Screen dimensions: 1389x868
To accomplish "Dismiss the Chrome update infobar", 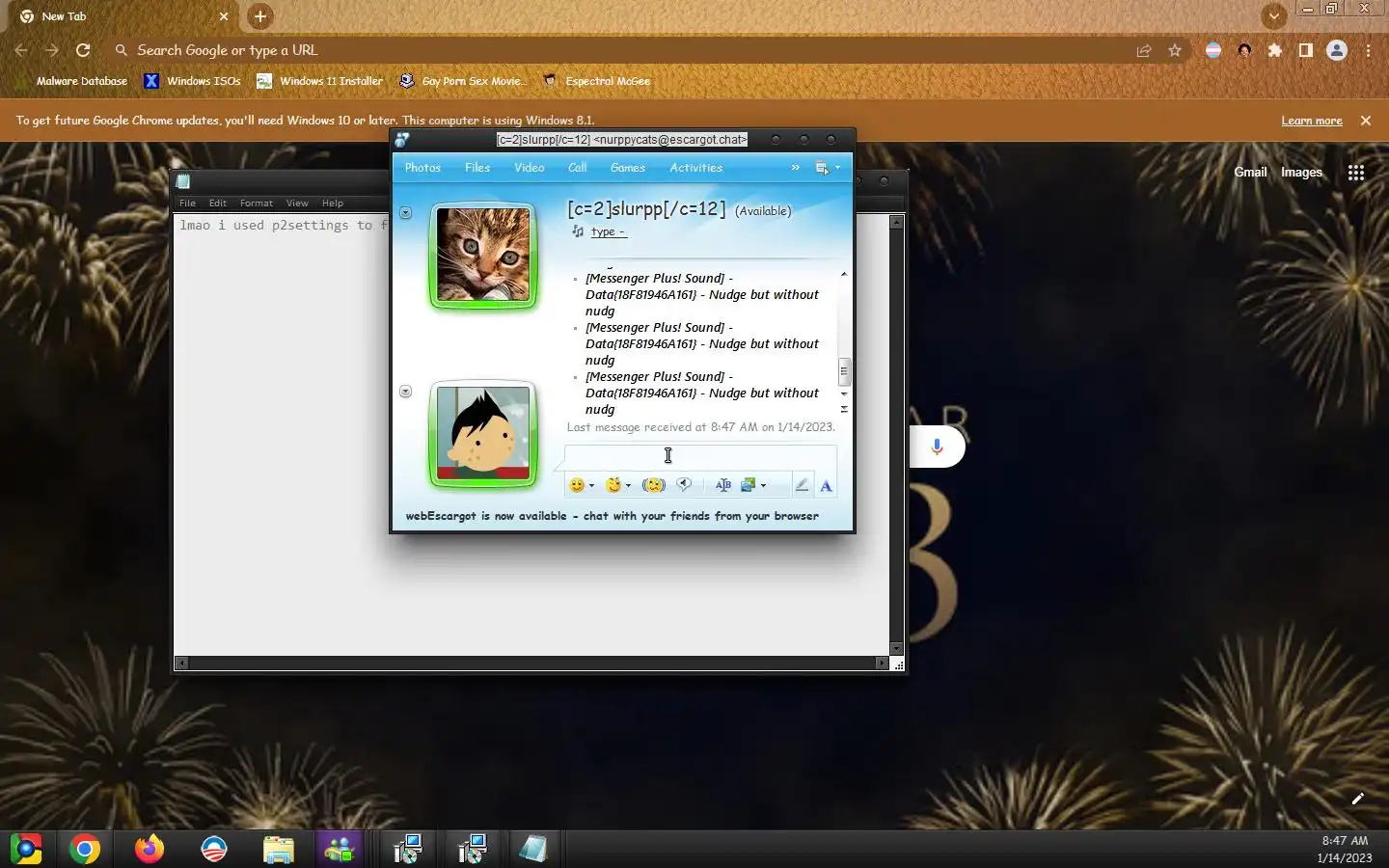I will pyautogui.click(x=1366, y=121).
